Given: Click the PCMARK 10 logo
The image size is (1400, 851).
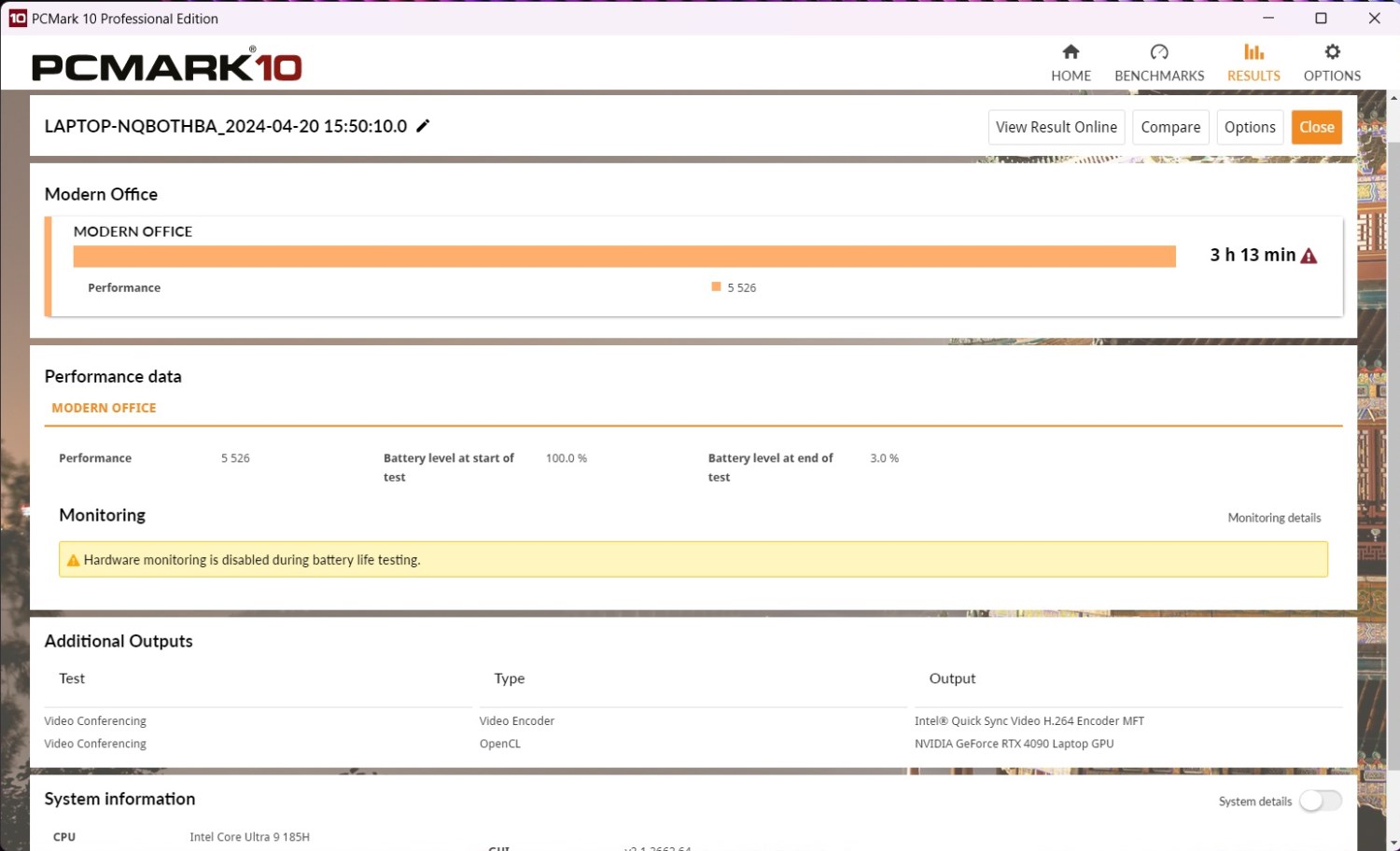Looking at the screenshot, I should point(167,64).
